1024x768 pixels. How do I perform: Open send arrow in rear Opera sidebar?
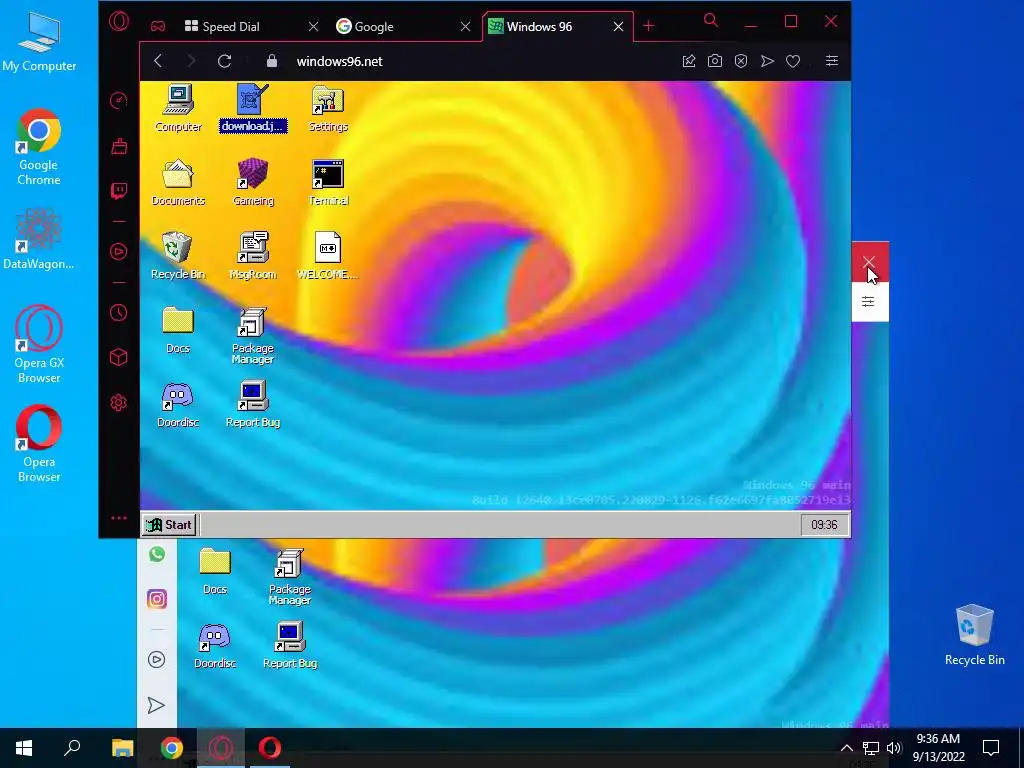coord(156,705)
